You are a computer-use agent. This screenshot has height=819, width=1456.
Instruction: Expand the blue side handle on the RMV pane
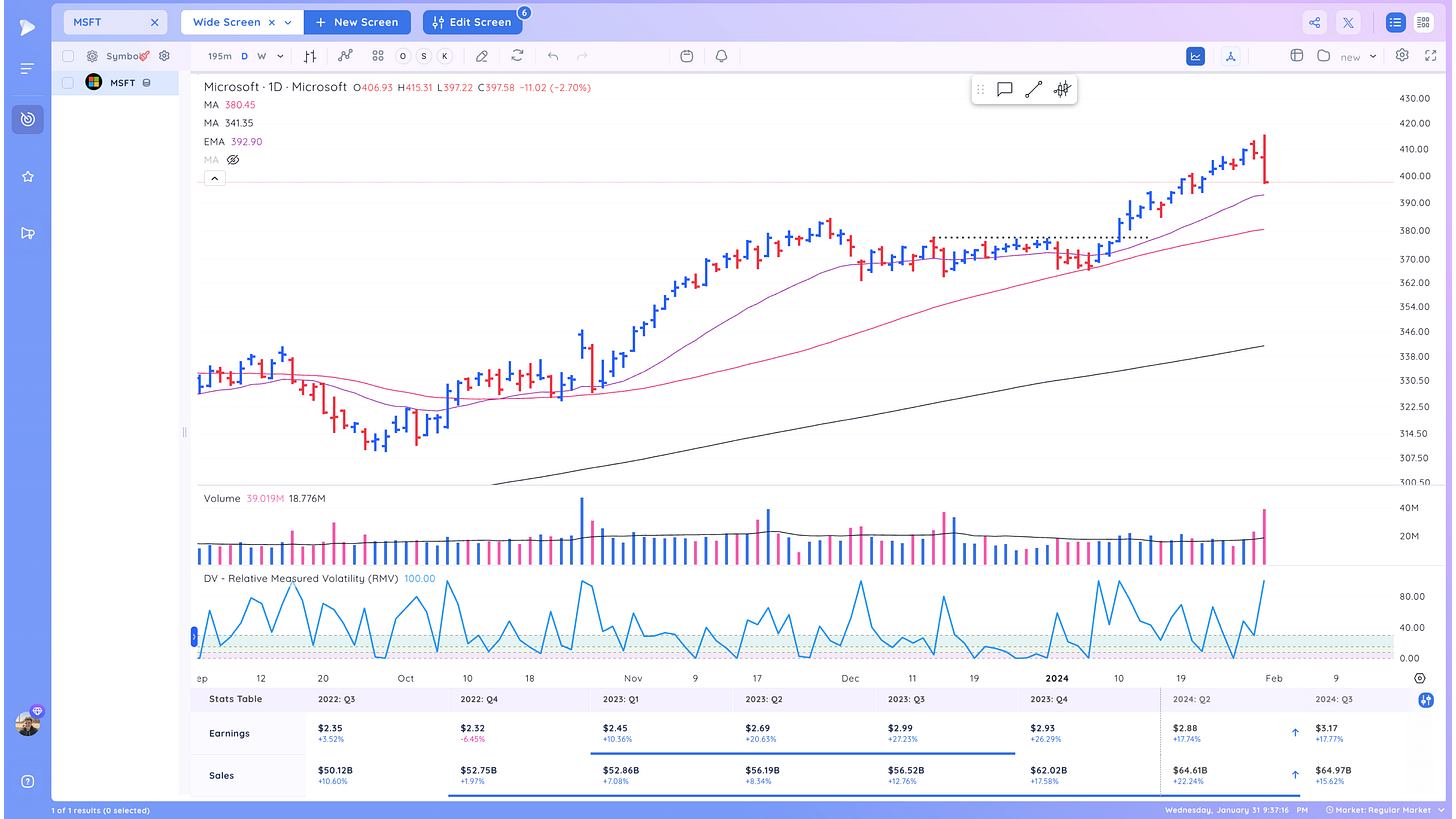pyautogui.click(x=194, y=637)
